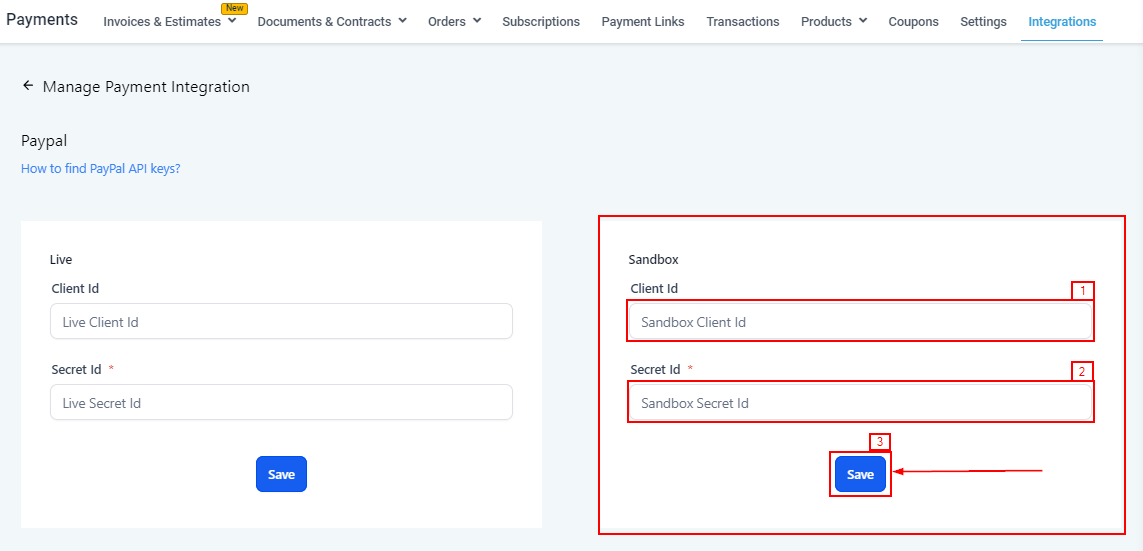Click the Live Client Id field
The image size is (1143, 551).
281,322
